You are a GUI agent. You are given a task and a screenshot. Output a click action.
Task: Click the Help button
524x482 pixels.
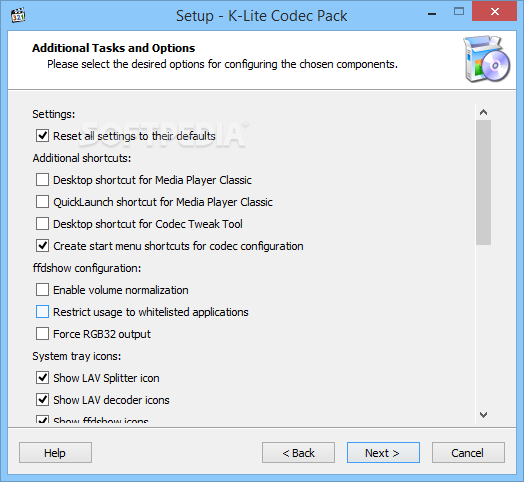[55, 453]
